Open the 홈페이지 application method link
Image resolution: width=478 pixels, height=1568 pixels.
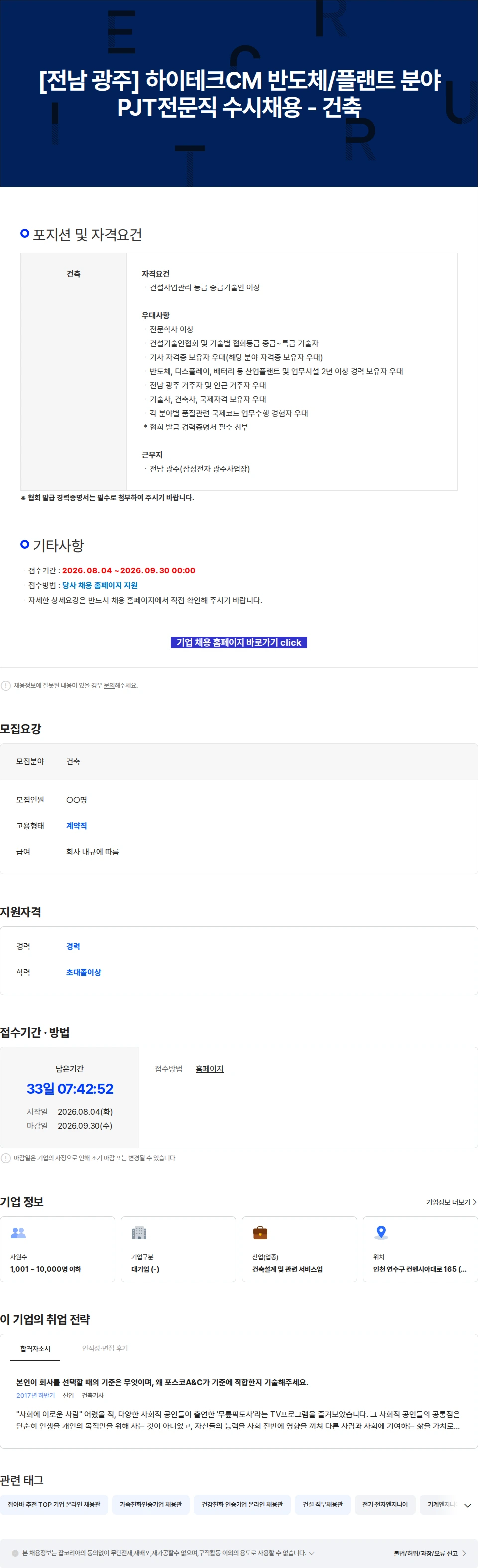coord(209,1069)
